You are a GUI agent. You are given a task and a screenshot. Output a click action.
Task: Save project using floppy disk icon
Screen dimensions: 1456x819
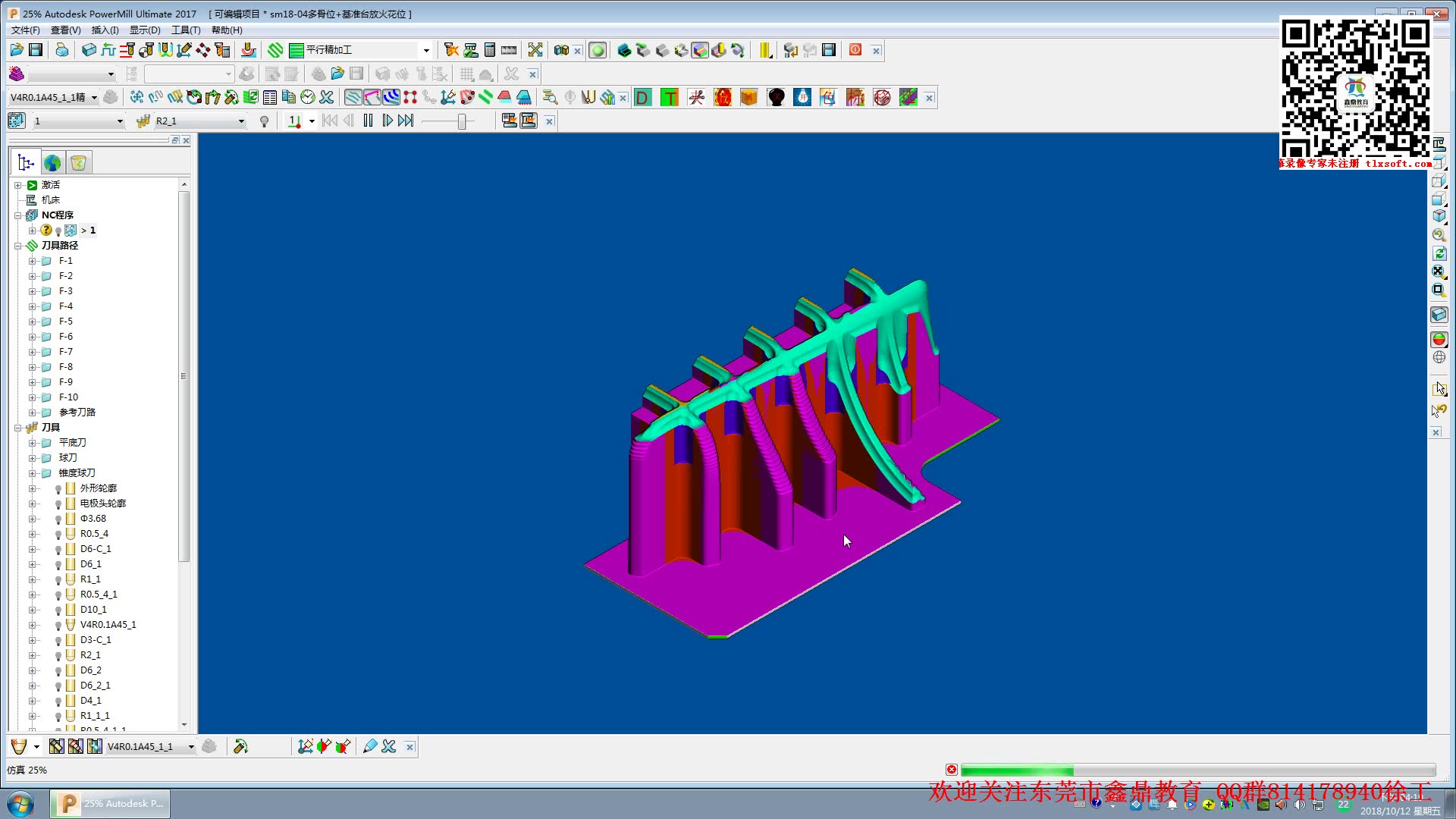(x=36, y=50)
